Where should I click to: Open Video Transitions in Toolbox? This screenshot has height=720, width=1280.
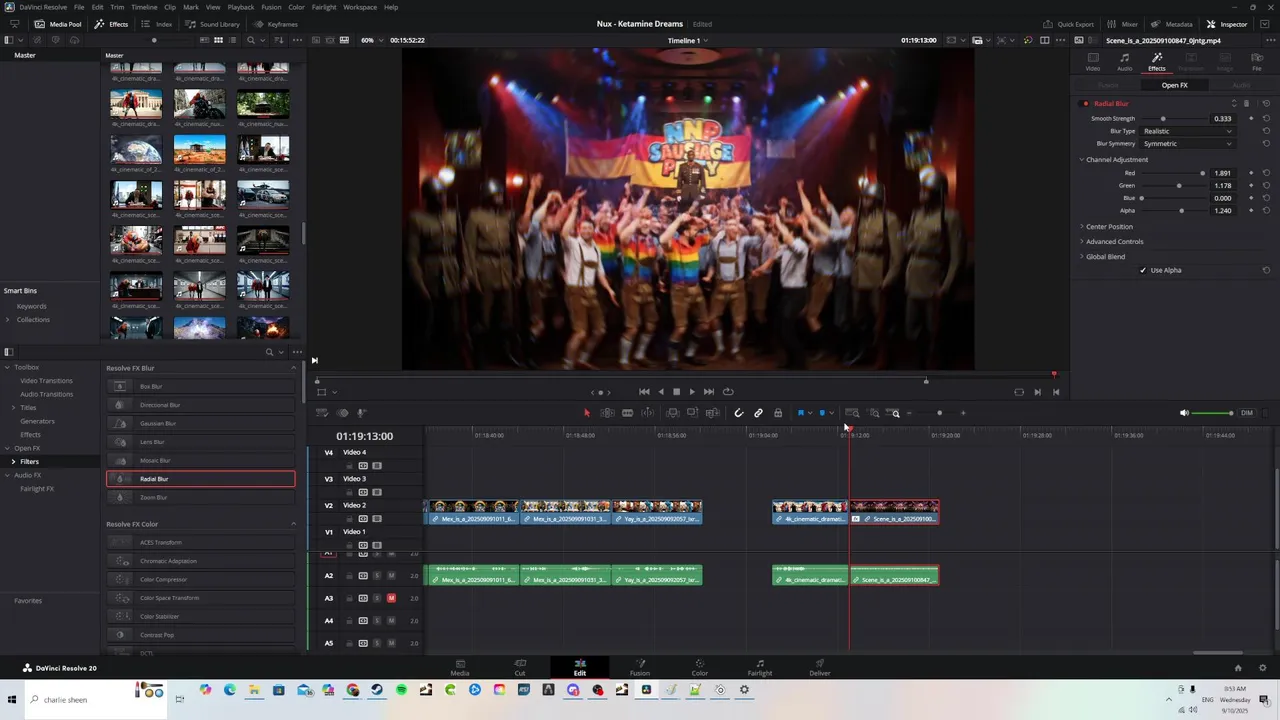pyautogui.click(x=46, y=381)
